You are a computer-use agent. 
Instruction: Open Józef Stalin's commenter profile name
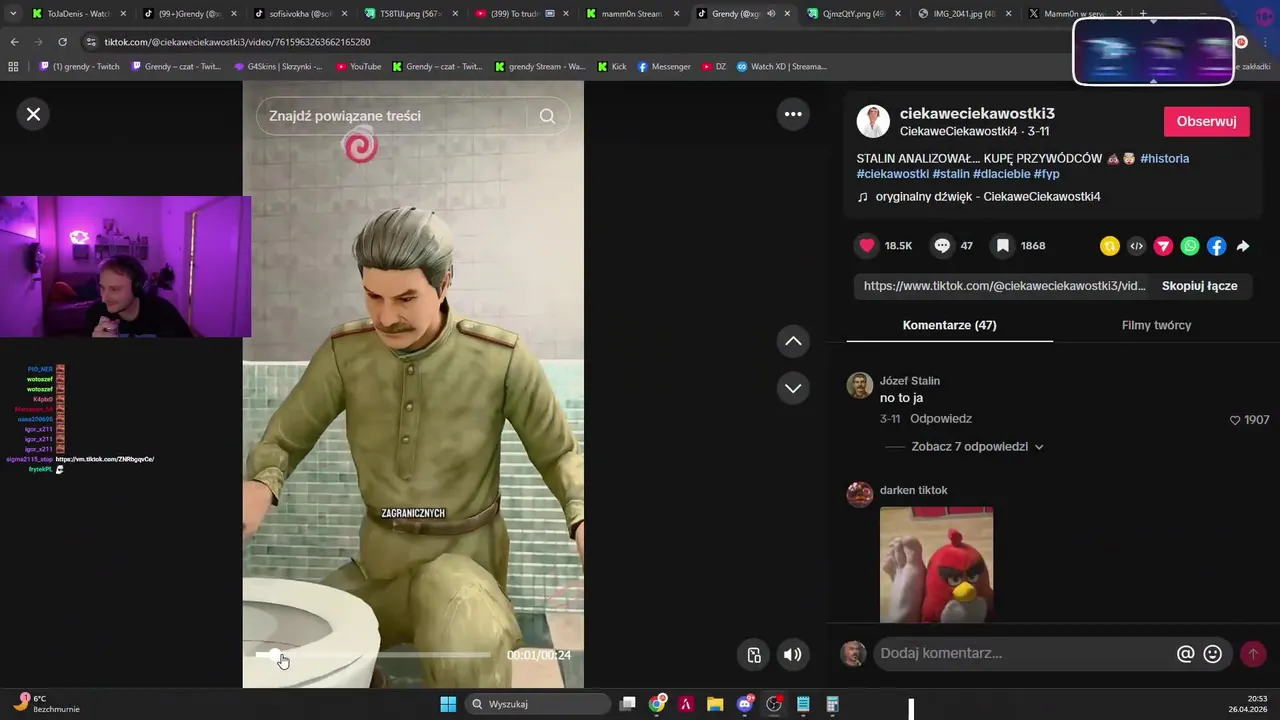pos(909,381)
